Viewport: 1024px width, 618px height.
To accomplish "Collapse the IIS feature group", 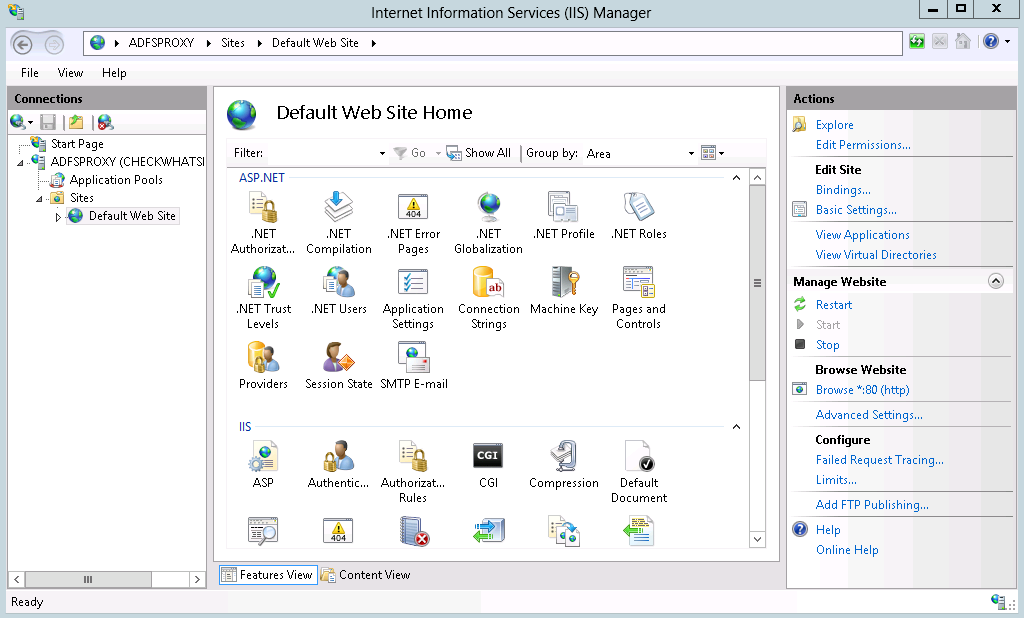I will (x=736, y=427).
